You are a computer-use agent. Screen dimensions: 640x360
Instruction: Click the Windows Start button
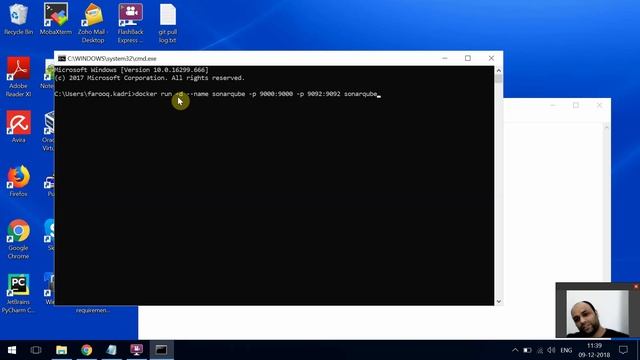(x=12, y=350)
